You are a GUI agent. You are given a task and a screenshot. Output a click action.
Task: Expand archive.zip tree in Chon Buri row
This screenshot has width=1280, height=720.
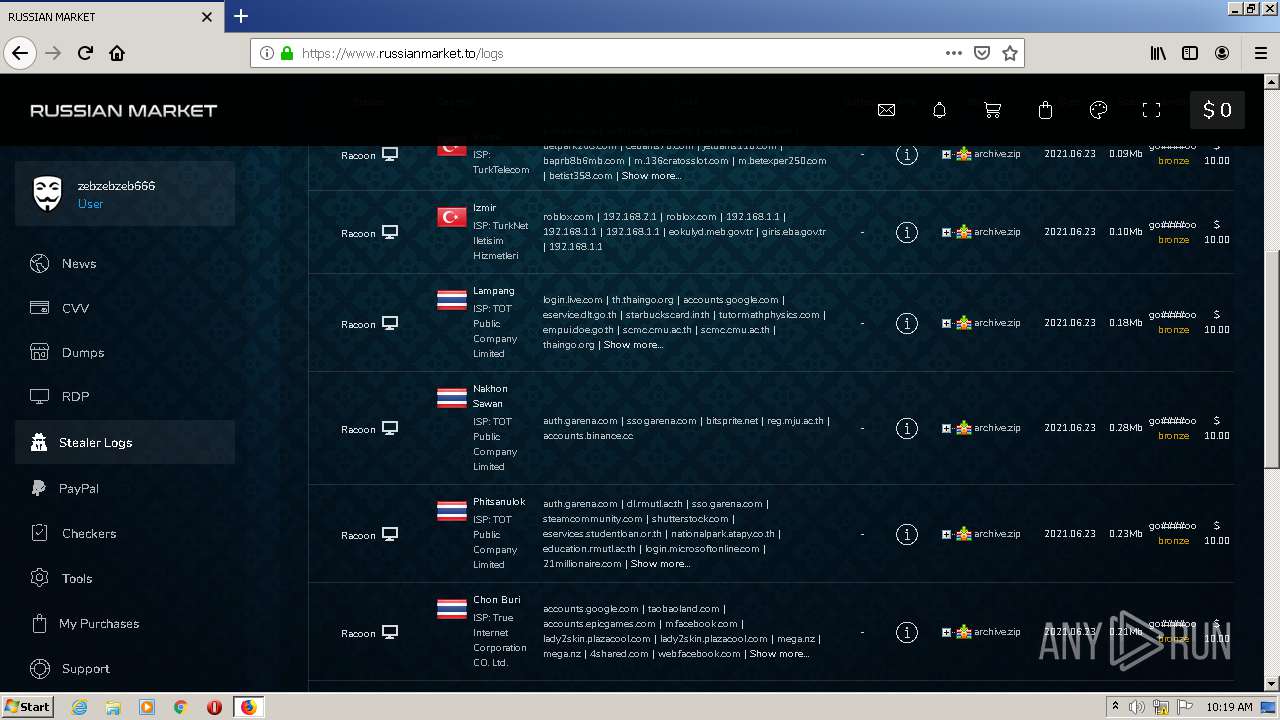tap(946, 632)
